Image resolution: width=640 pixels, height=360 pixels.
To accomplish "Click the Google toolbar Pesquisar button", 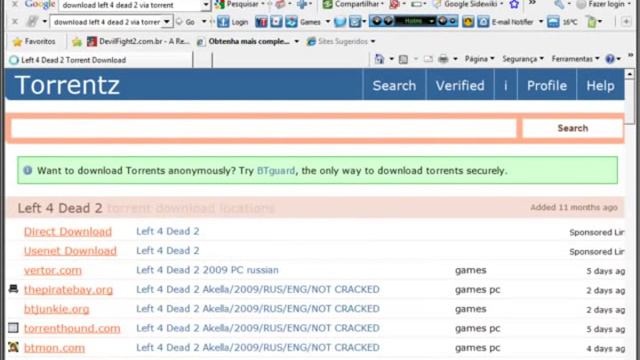I will [x=239, y=4].
